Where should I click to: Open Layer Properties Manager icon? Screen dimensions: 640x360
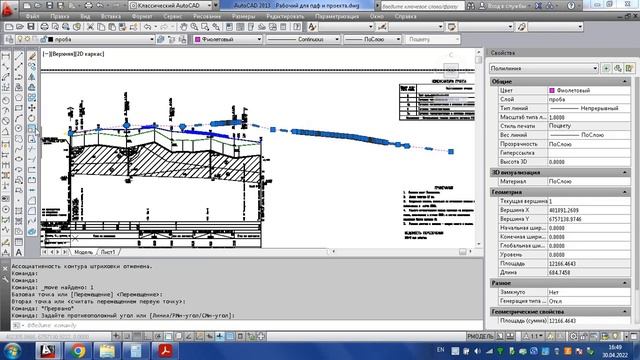click(x=9, y=39)
